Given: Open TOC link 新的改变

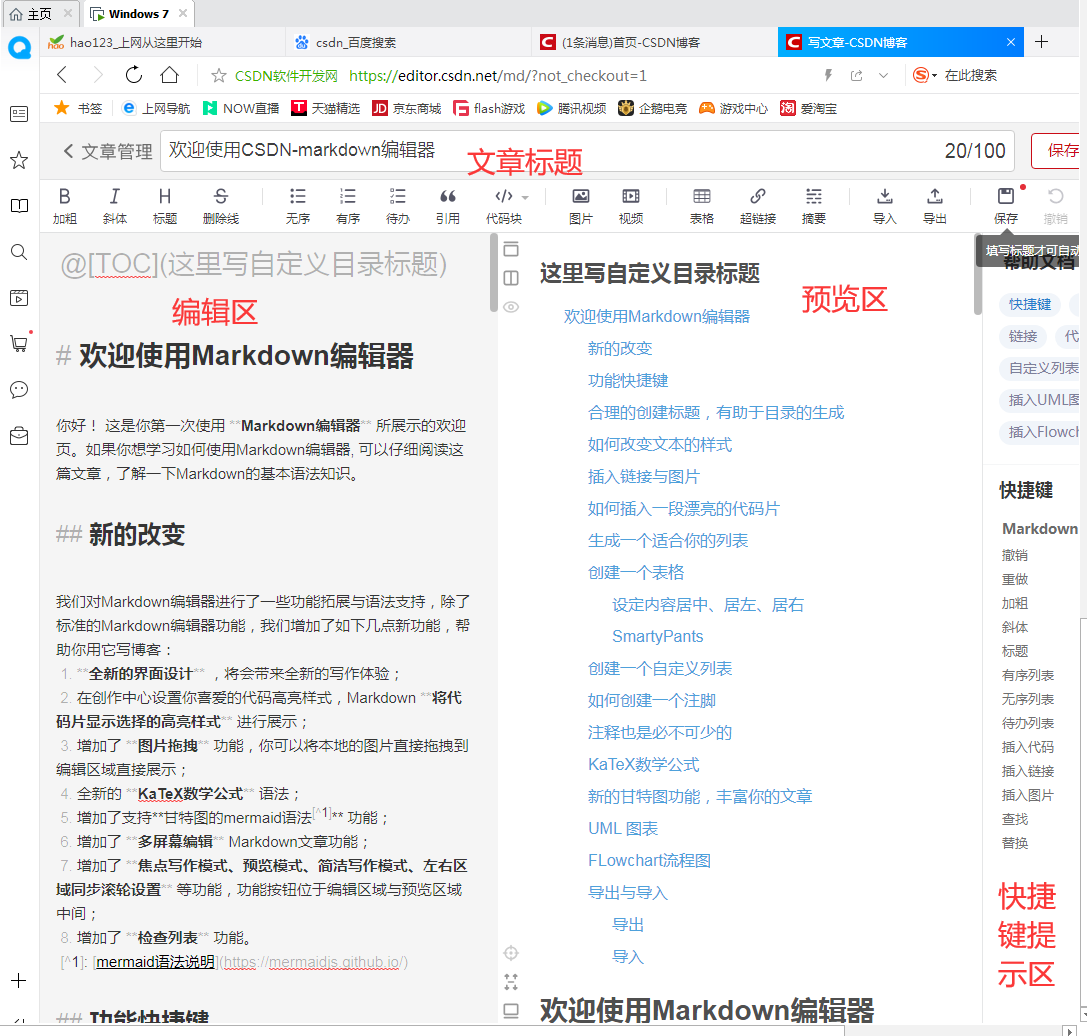Looking at the screenshot, I should 620,348.
